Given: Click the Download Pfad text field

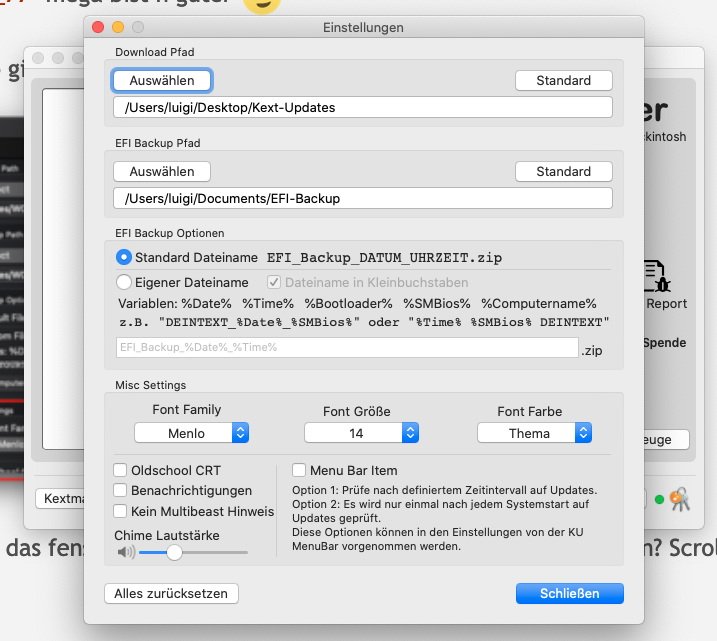Looking at the screenshot, I should pos(363,107).
